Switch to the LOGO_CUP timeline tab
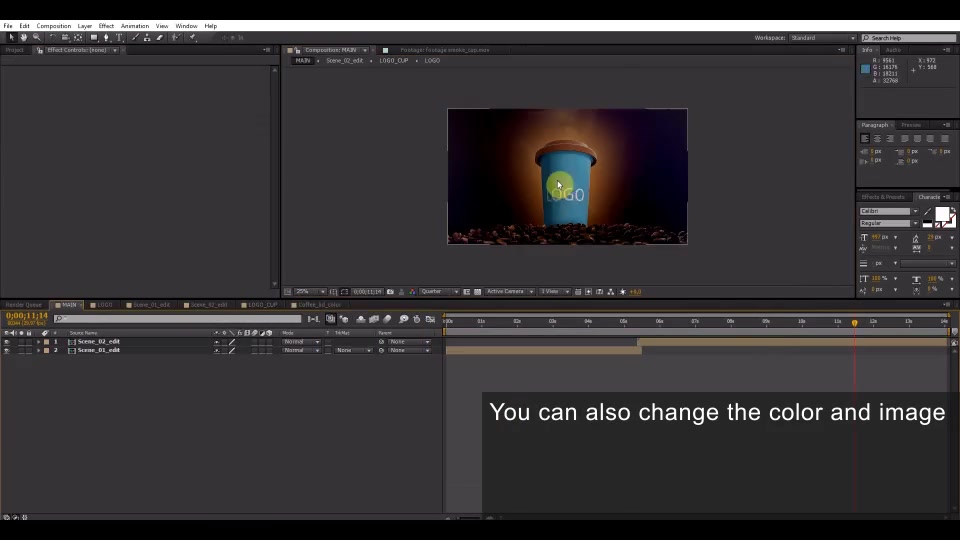The image size is (960, 540). point(263,305)
